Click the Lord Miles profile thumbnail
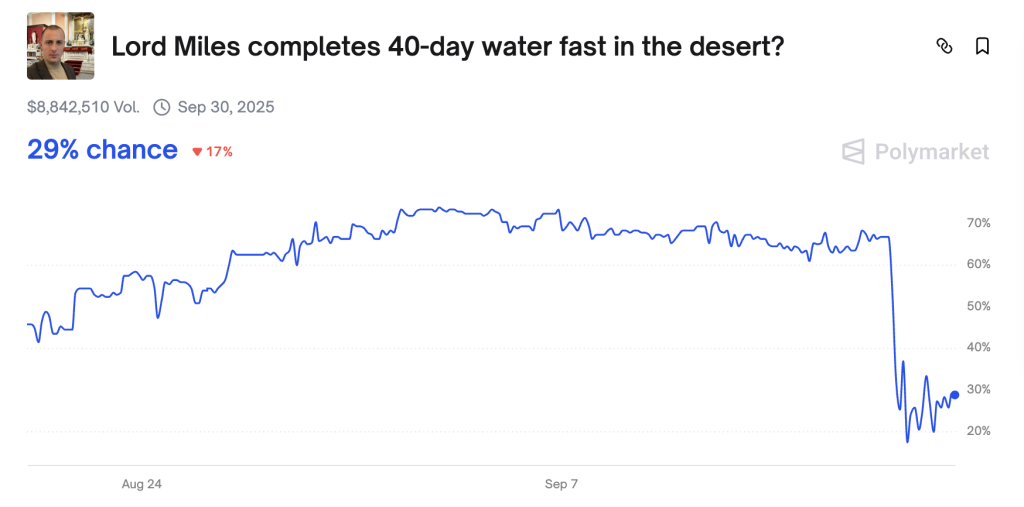Screen dimensions: 1024x507 tap(60, 46)
